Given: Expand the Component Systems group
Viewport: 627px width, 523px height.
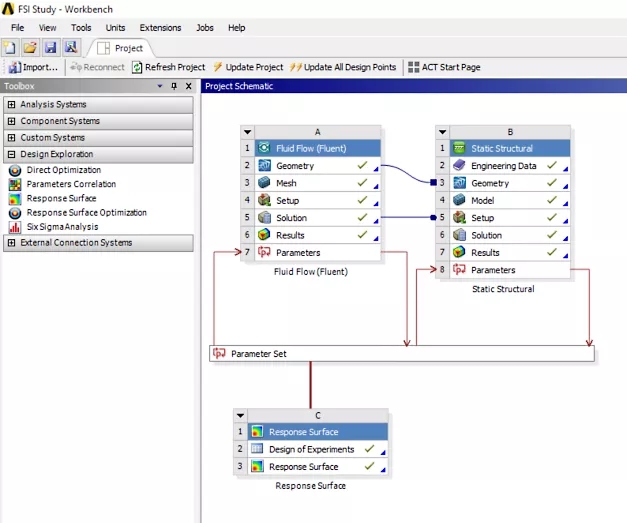Looking at the screenshot, I should click(12, 121).
